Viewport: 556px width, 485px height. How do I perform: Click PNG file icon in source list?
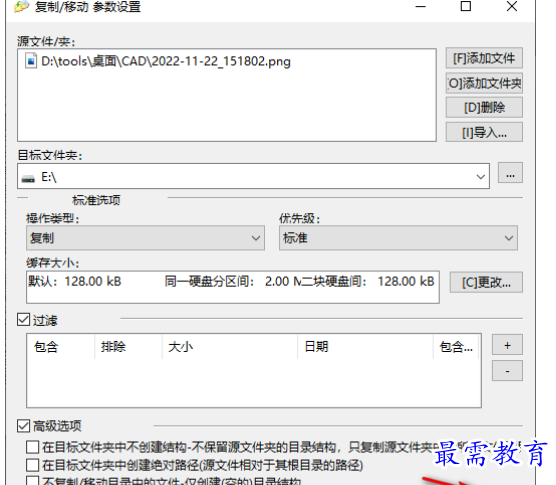point(31,61)
